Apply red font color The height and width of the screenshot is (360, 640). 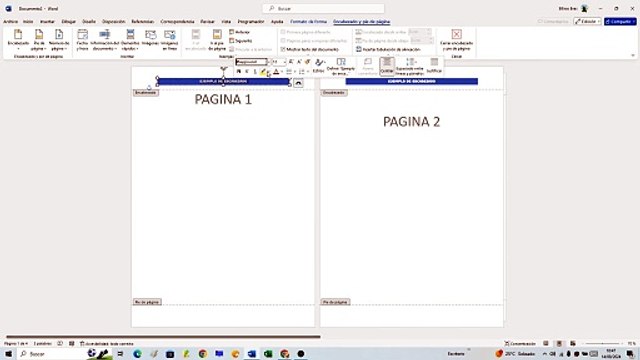[x=276, y=72]
